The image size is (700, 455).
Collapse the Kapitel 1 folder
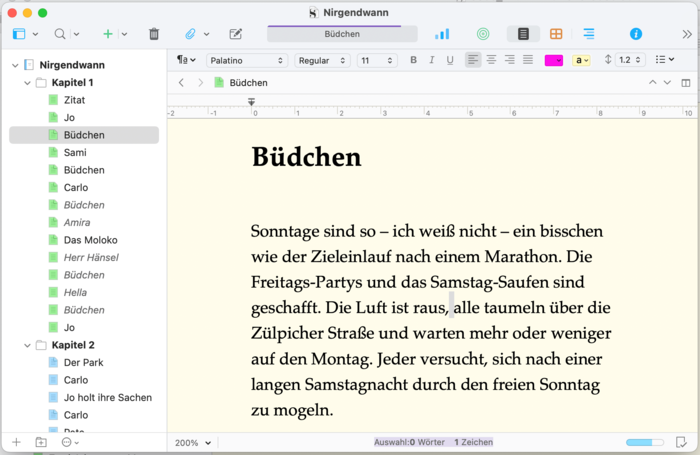[x=25, y=82]
